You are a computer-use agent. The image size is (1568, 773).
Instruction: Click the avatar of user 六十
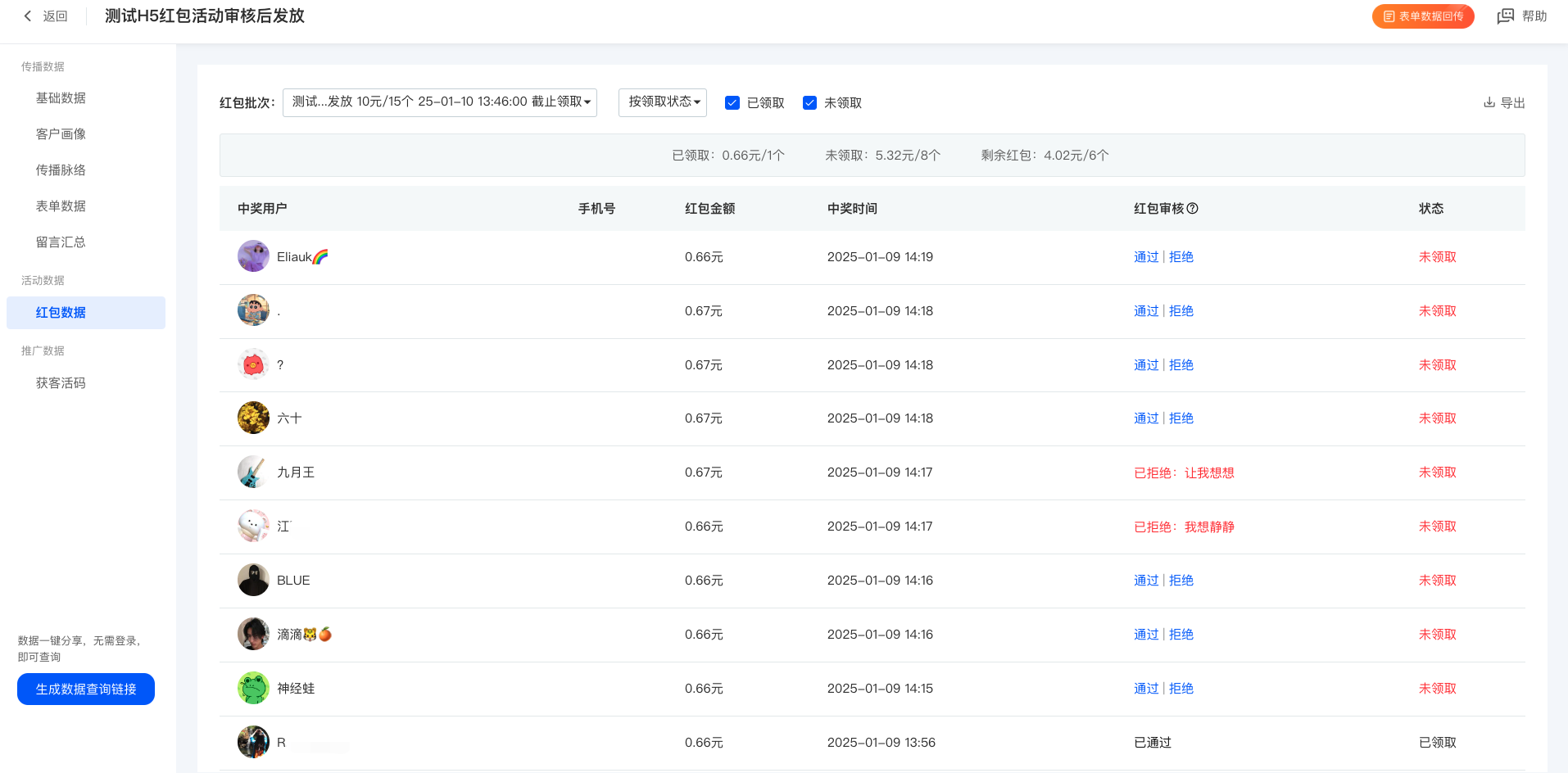point(253,418)
